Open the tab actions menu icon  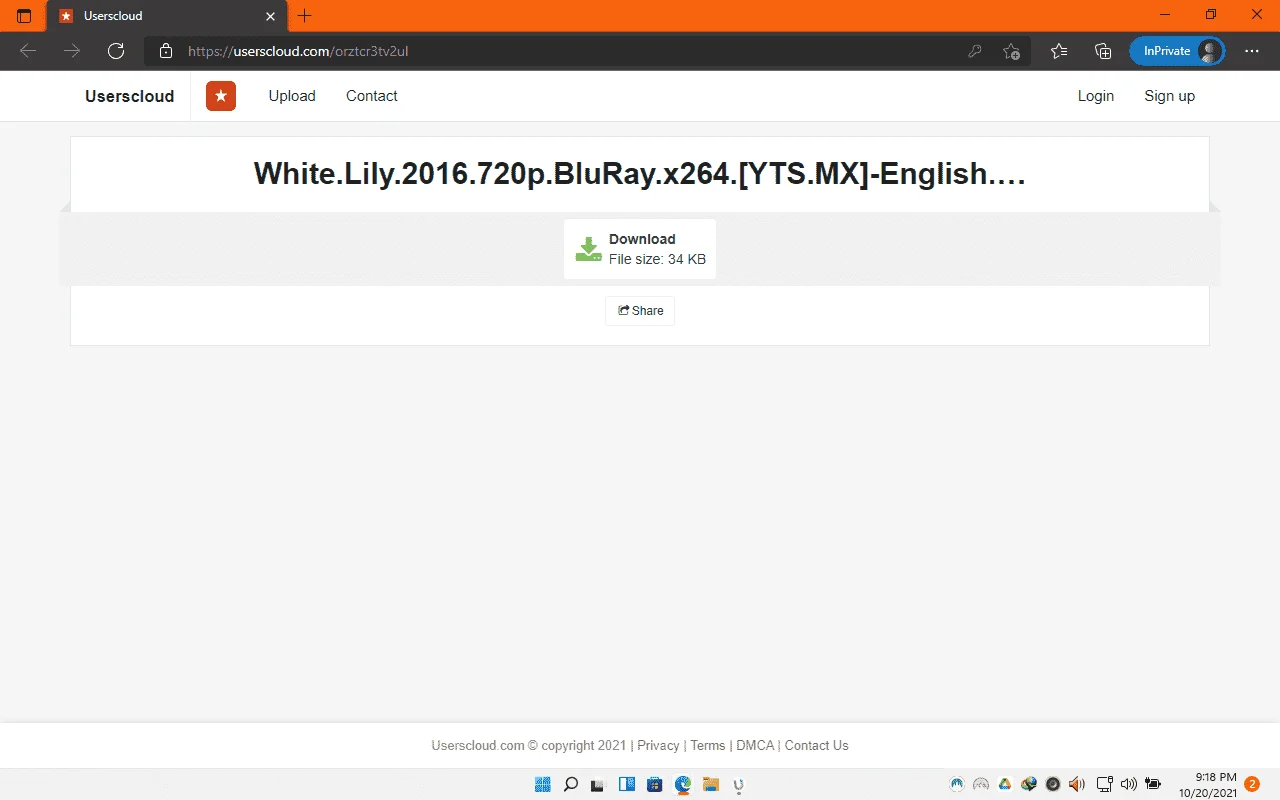24,16
